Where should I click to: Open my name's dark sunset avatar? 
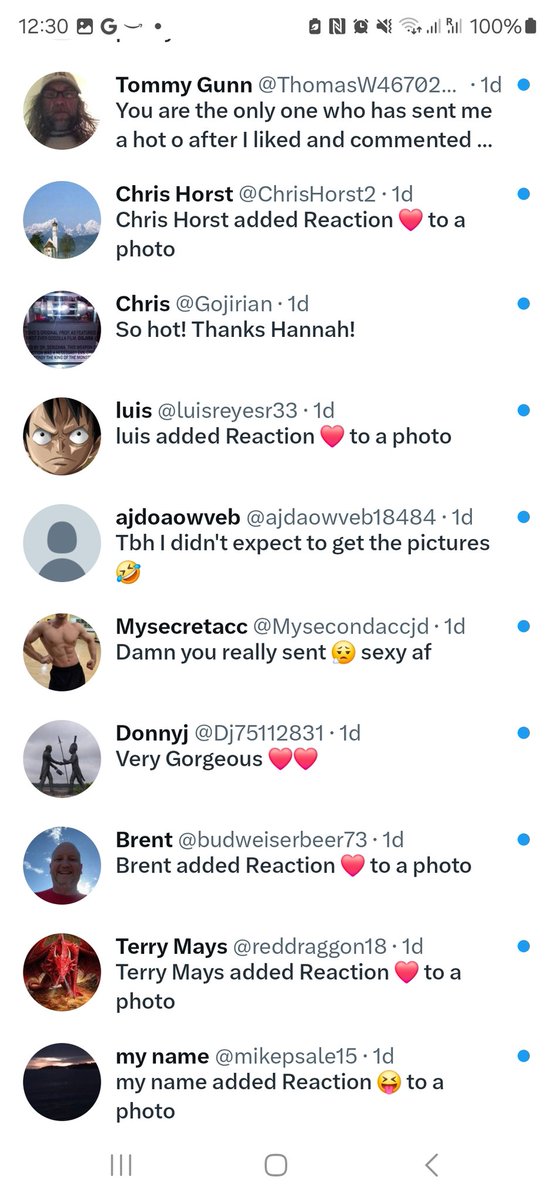tap(62, 1081)
